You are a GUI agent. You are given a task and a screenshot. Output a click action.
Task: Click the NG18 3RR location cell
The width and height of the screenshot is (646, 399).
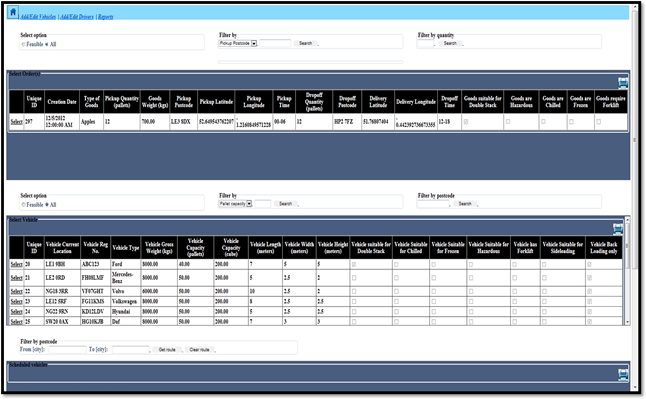(x=63, y=291)
